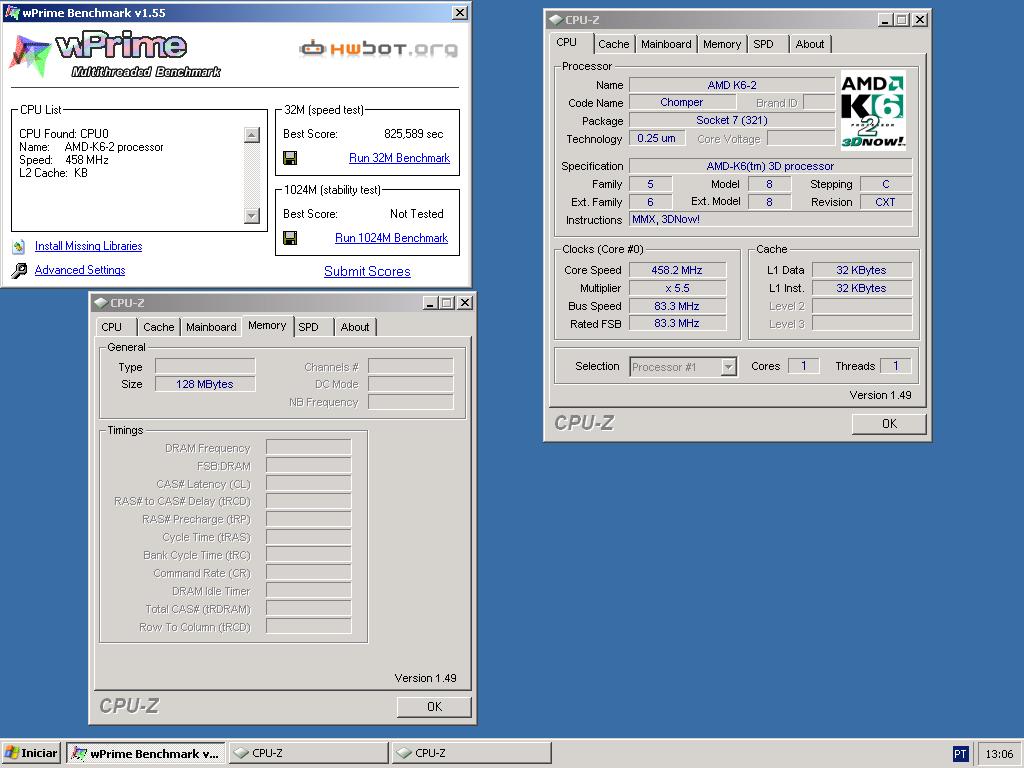
Task: Switch to About tab in right CPU-Z window
Action: click(x=809, y=44)
